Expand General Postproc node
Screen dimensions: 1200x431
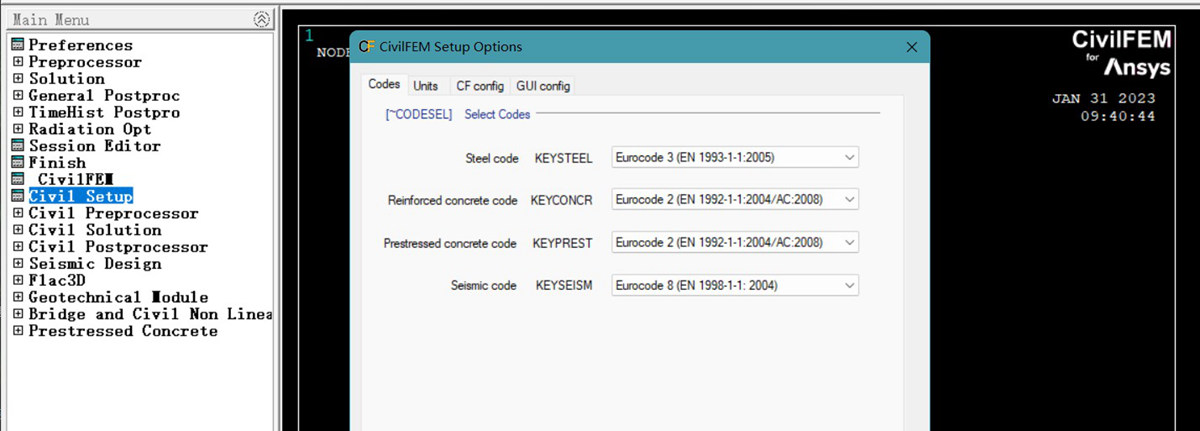coord(17,96)
